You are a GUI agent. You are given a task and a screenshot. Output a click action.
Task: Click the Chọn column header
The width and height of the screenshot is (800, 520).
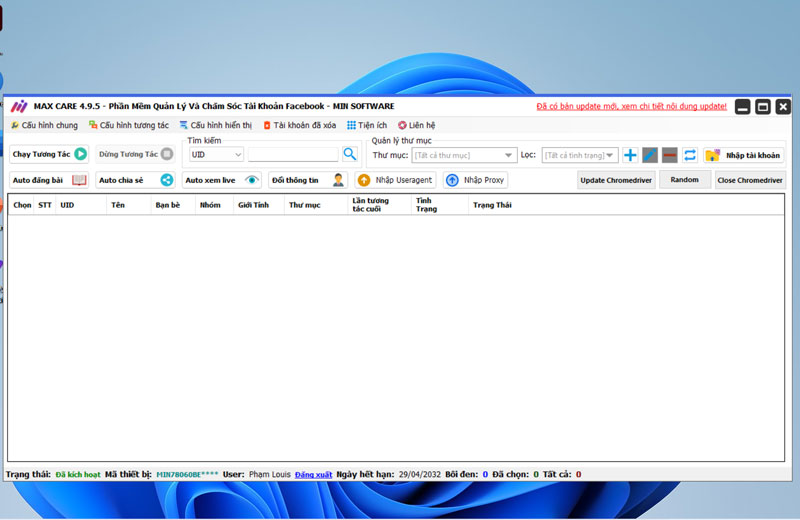point(21,205)
